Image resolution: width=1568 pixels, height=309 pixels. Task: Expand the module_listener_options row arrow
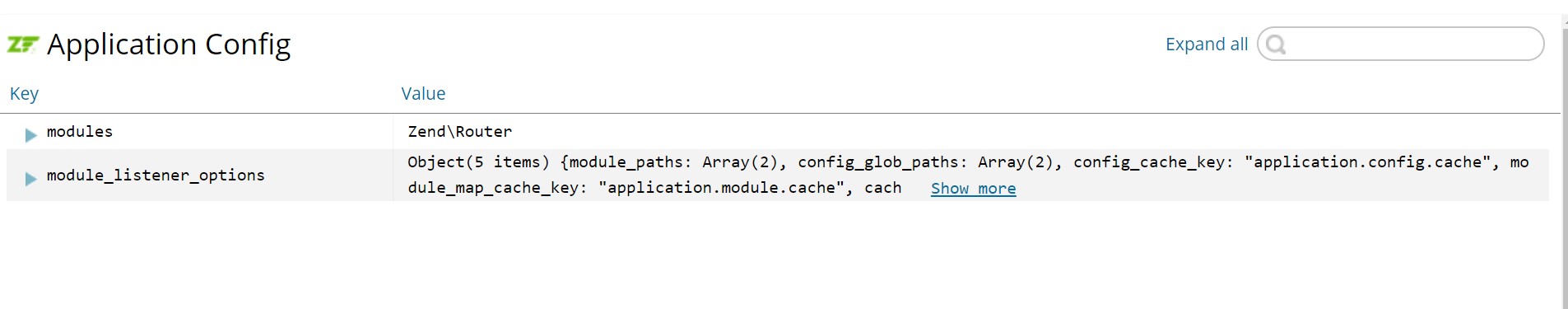pyautogui.click(x=30, y=178)
